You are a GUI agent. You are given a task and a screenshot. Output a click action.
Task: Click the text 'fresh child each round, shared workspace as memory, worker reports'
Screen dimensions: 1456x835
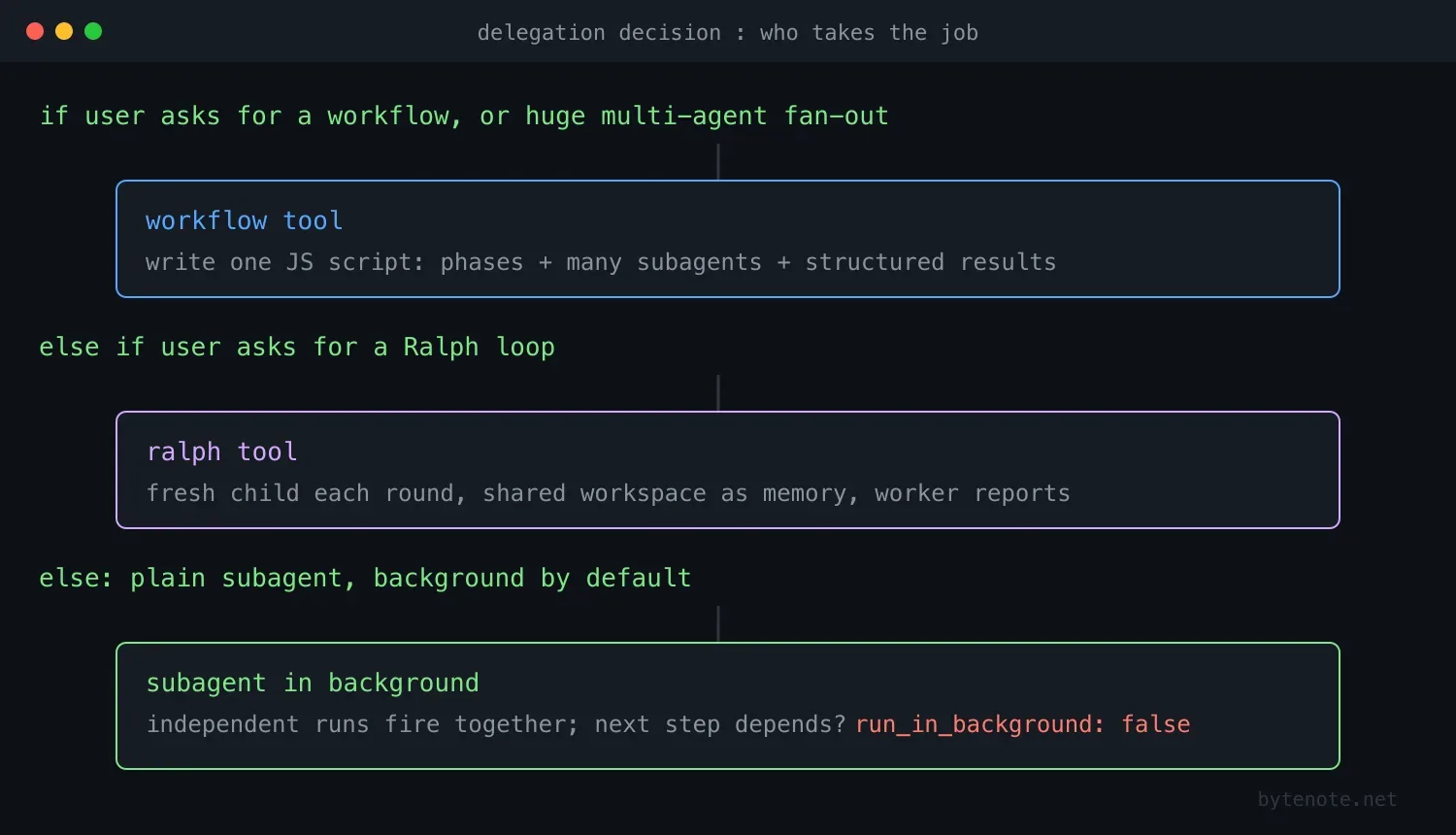pos(608,493)
